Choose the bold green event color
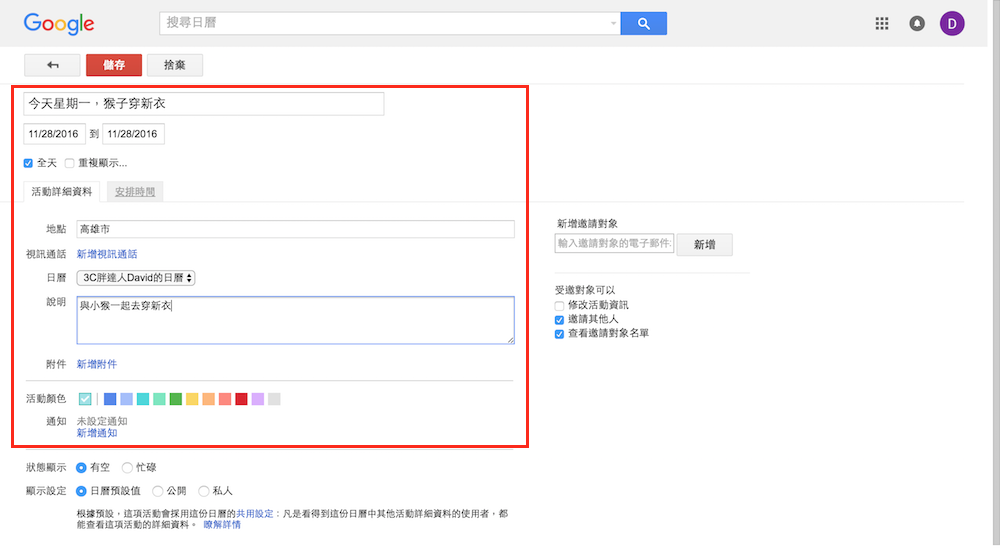The image size is (1000, 549). tap(176, 399)
